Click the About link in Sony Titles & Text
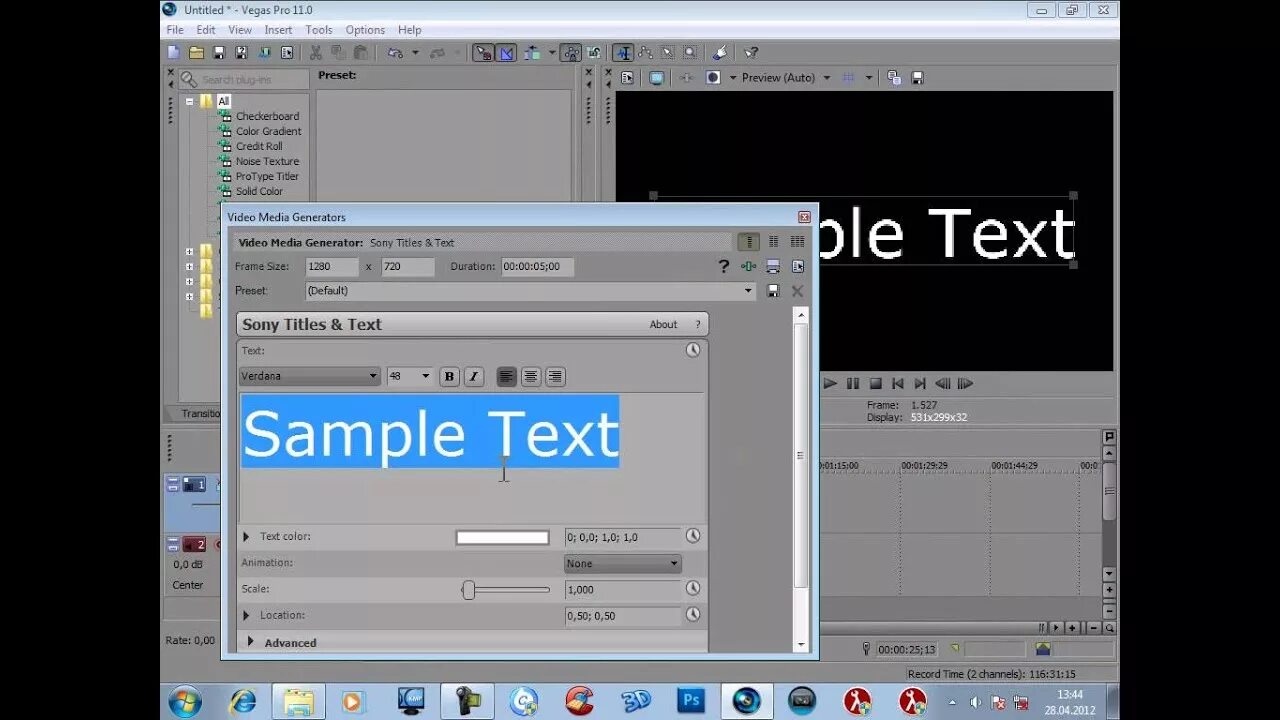This screenshot has height=720, width=1280. (663, 323)
